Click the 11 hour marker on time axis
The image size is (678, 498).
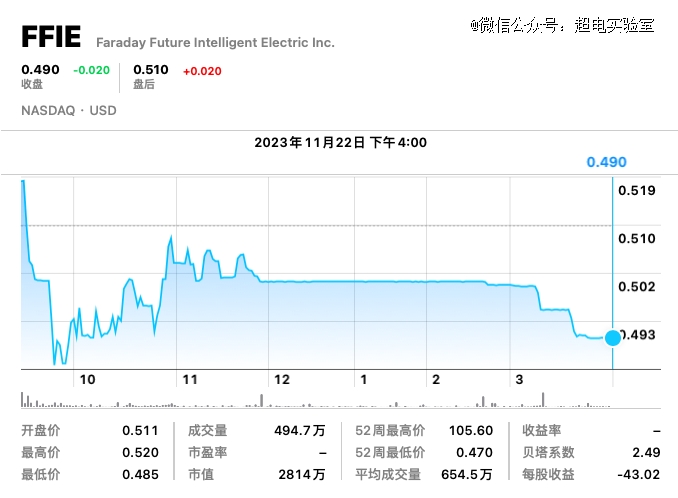point(190,380)
